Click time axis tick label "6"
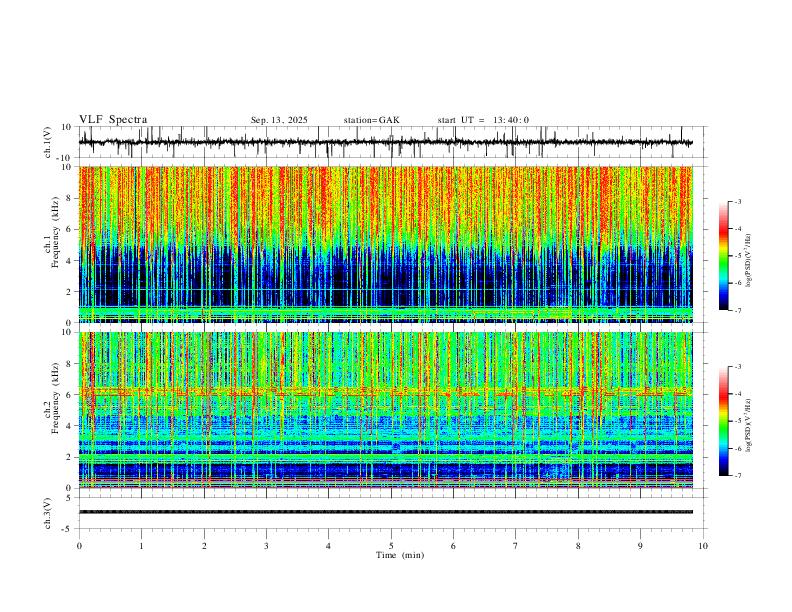The image size is (792, 612). point(454,546)
